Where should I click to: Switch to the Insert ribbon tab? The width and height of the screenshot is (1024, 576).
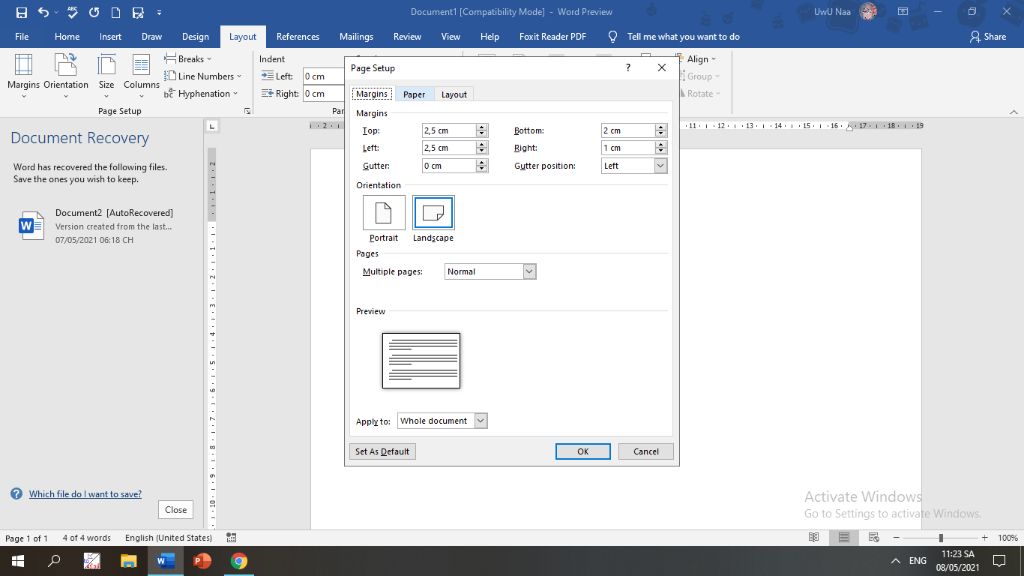coord(110,37)
